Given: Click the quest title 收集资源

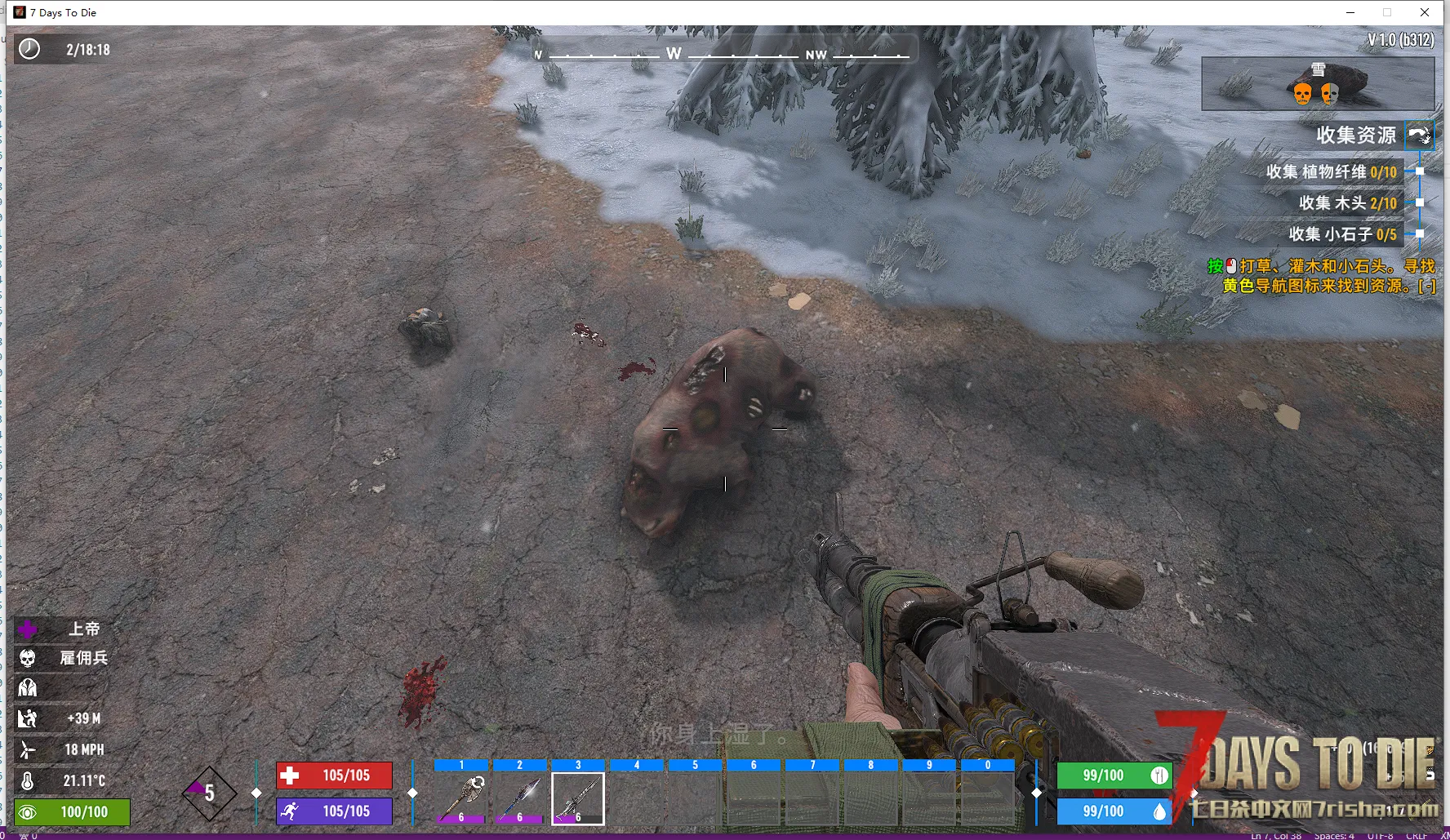Looking at the screenshot, I should tap(1356, 135).
